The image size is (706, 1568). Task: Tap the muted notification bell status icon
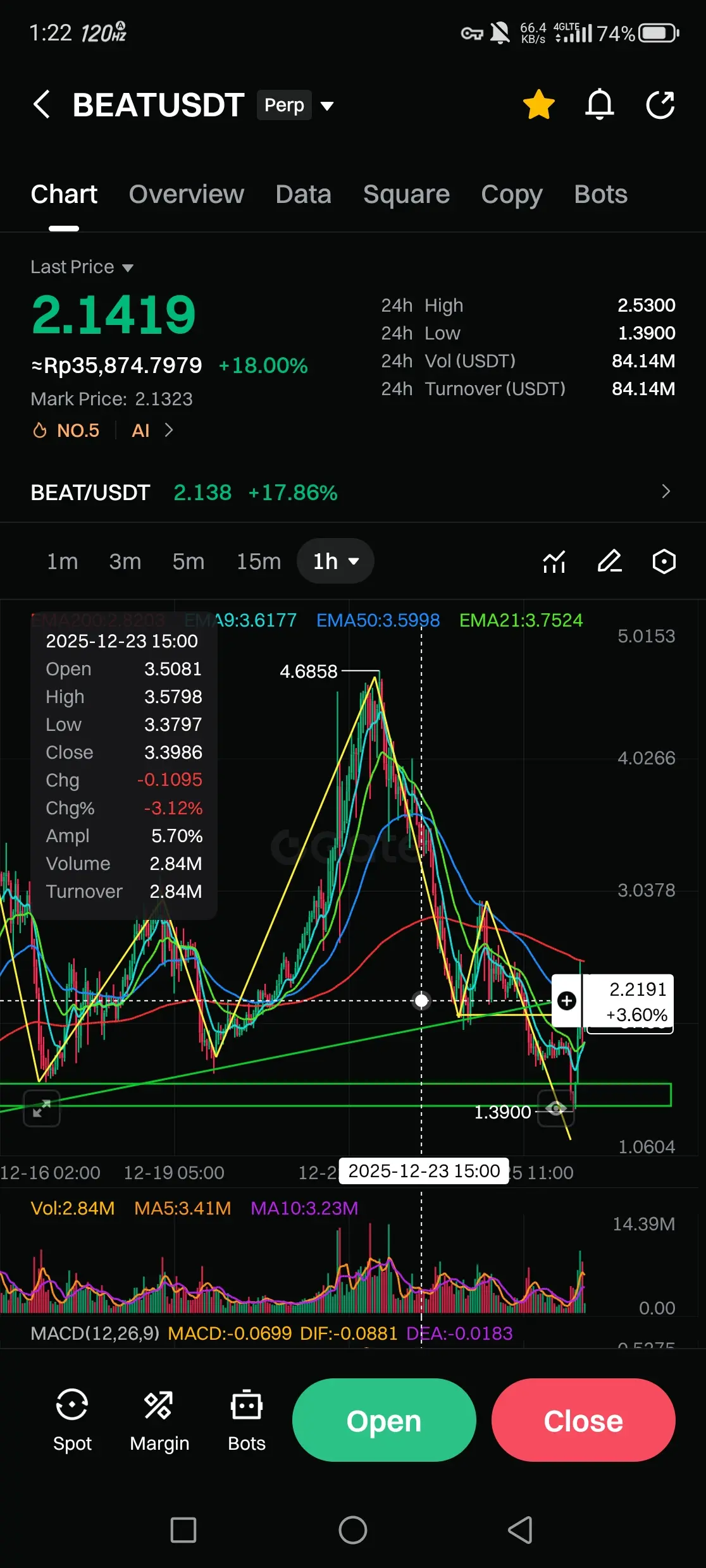point(500,32)
